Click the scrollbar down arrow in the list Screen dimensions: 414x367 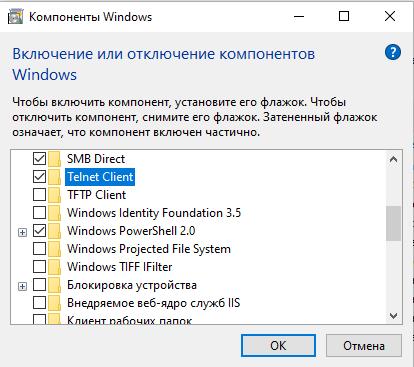click(393, 315)
